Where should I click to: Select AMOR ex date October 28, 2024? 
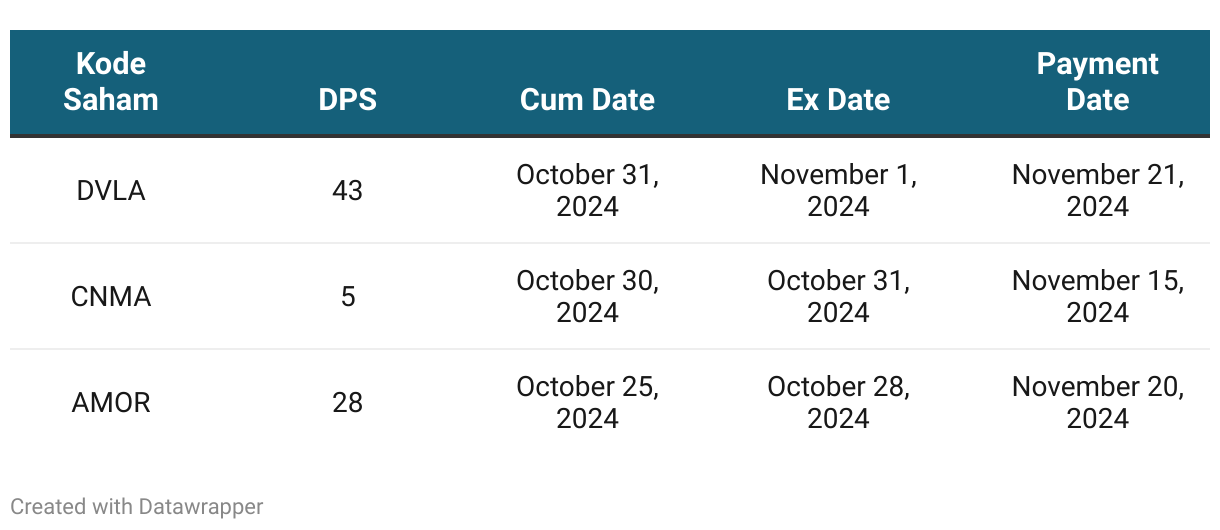[839, 402]
